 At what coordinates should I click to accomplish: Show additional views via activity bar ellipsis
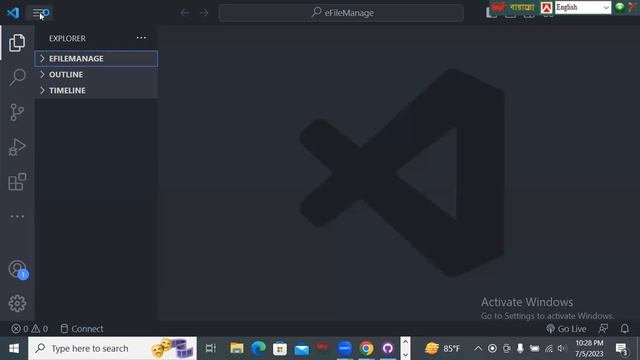(x=17, y=216)
